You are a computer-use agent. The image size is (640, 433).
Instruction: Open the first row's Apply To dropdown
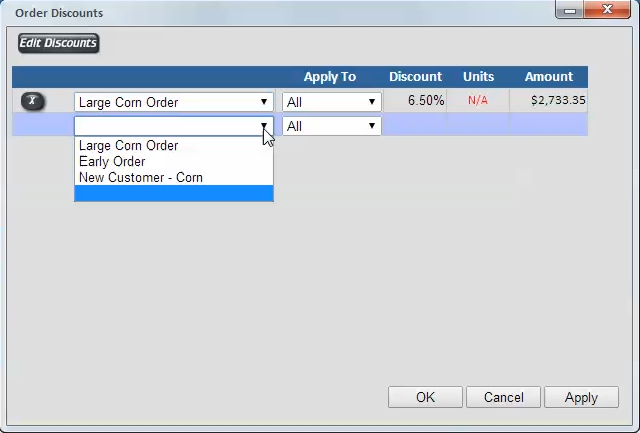[x=332, y=102]
